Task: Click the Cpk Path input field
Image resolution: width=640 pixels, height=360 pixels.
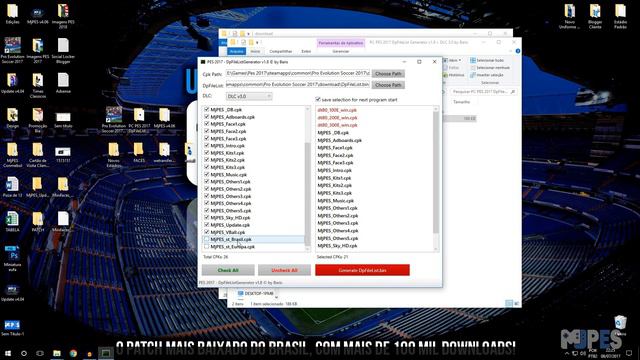Action: [298, 73]
